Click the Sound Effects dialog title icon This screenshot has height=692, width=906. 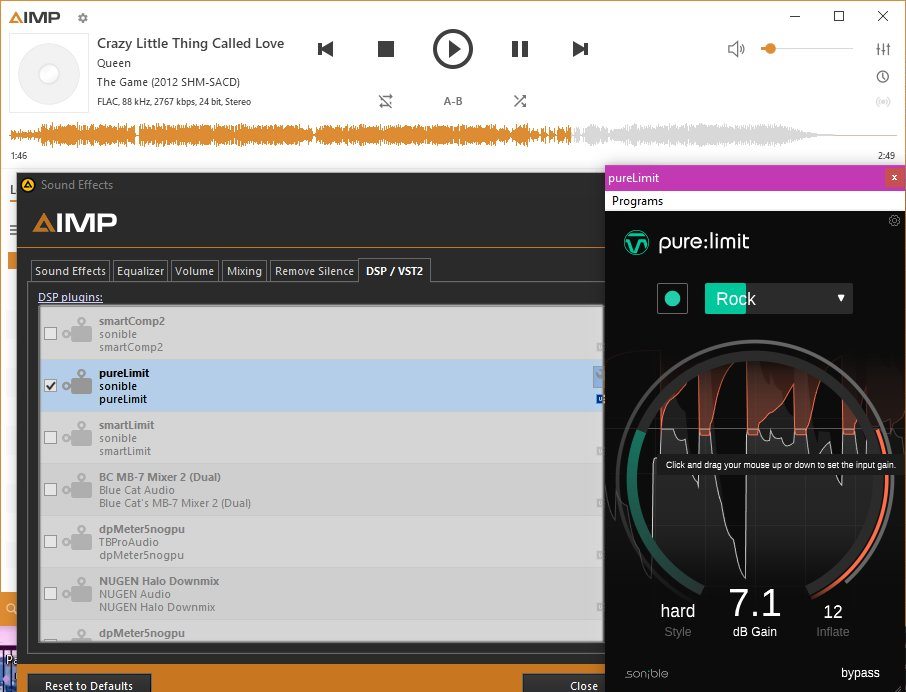coord(28,185)
